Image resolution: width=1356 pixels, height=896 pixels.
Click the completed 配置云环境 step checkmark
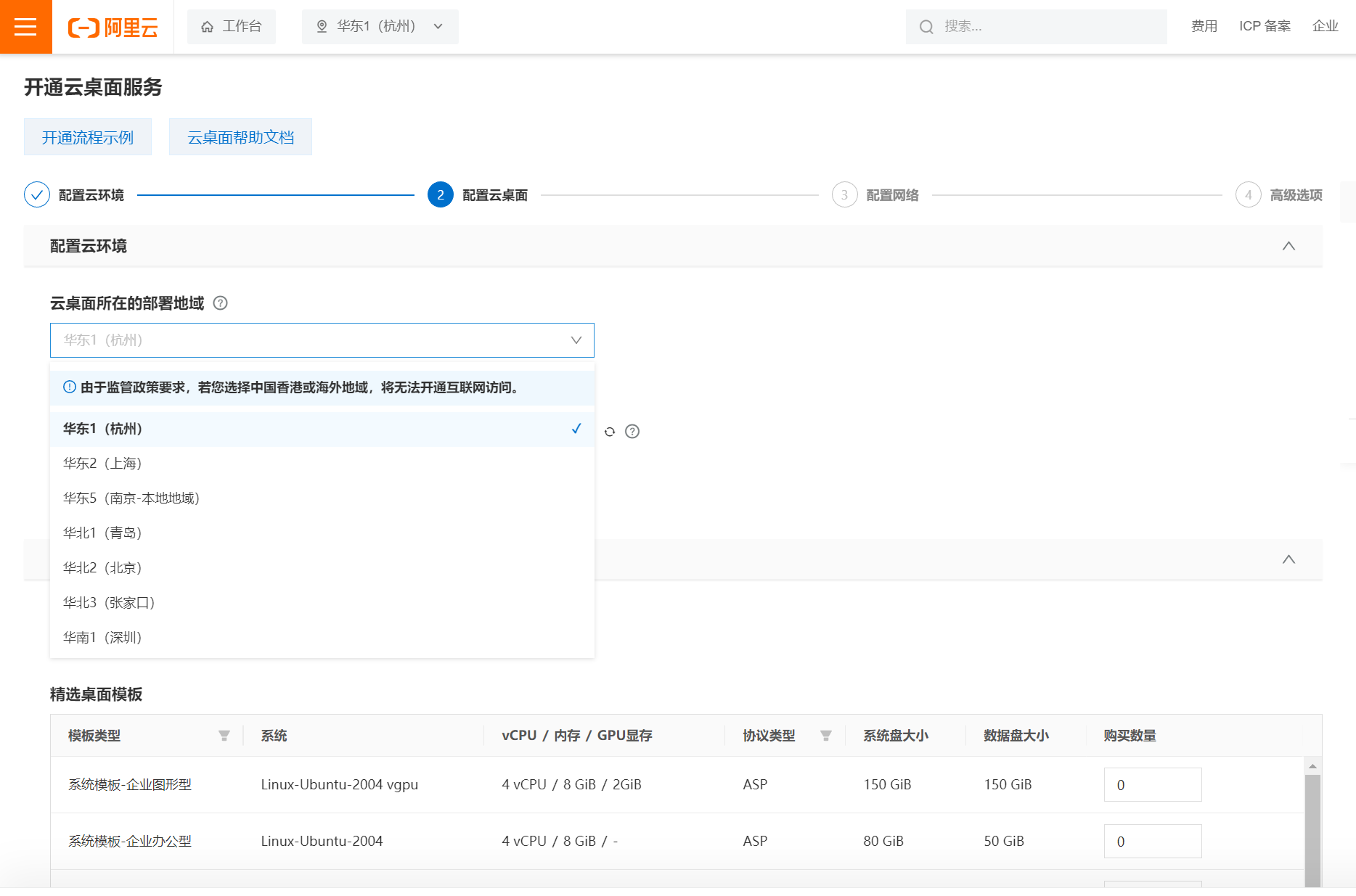click(37, 195)
